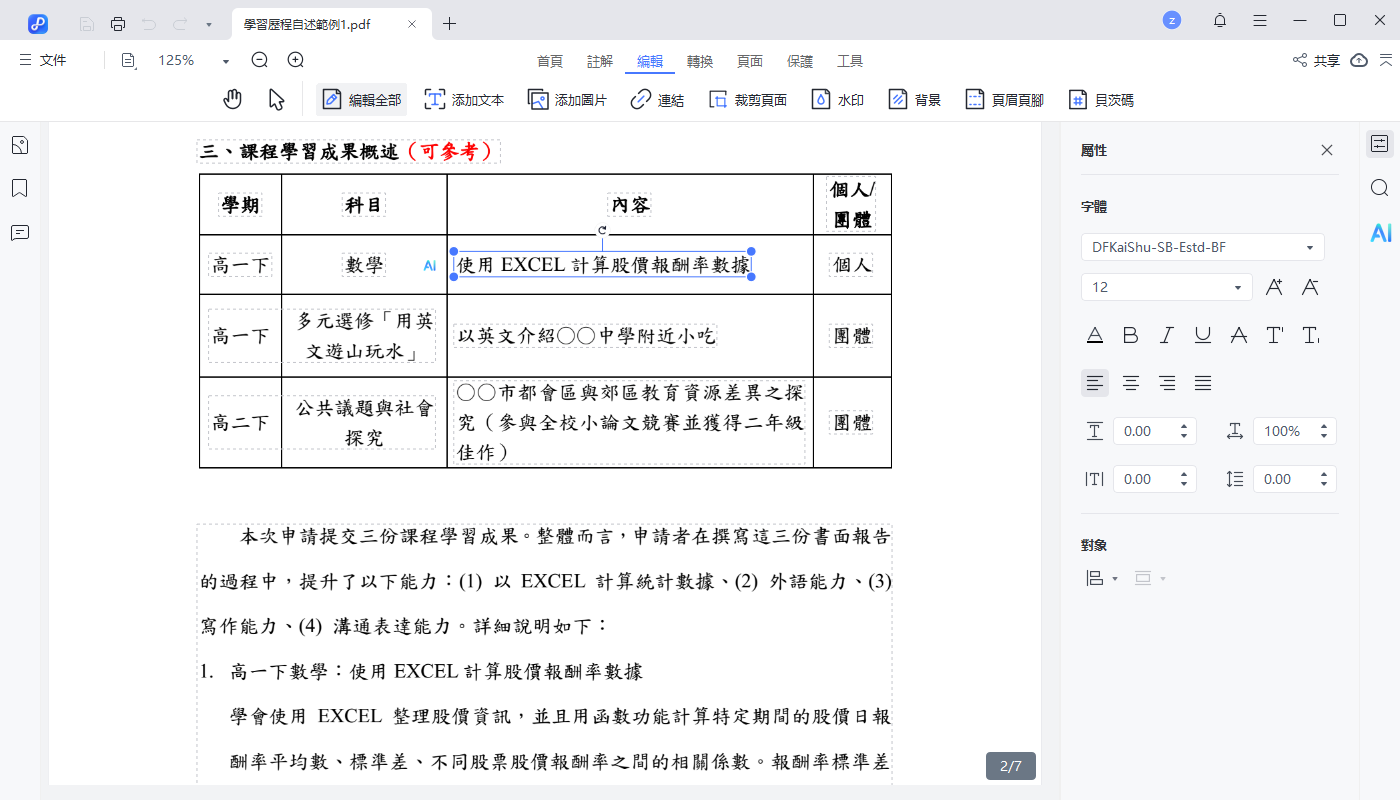Select the hand pan tool
The height and width of the screenshot is (800, 1400).
pyautogui.click(x=233, y=99)
